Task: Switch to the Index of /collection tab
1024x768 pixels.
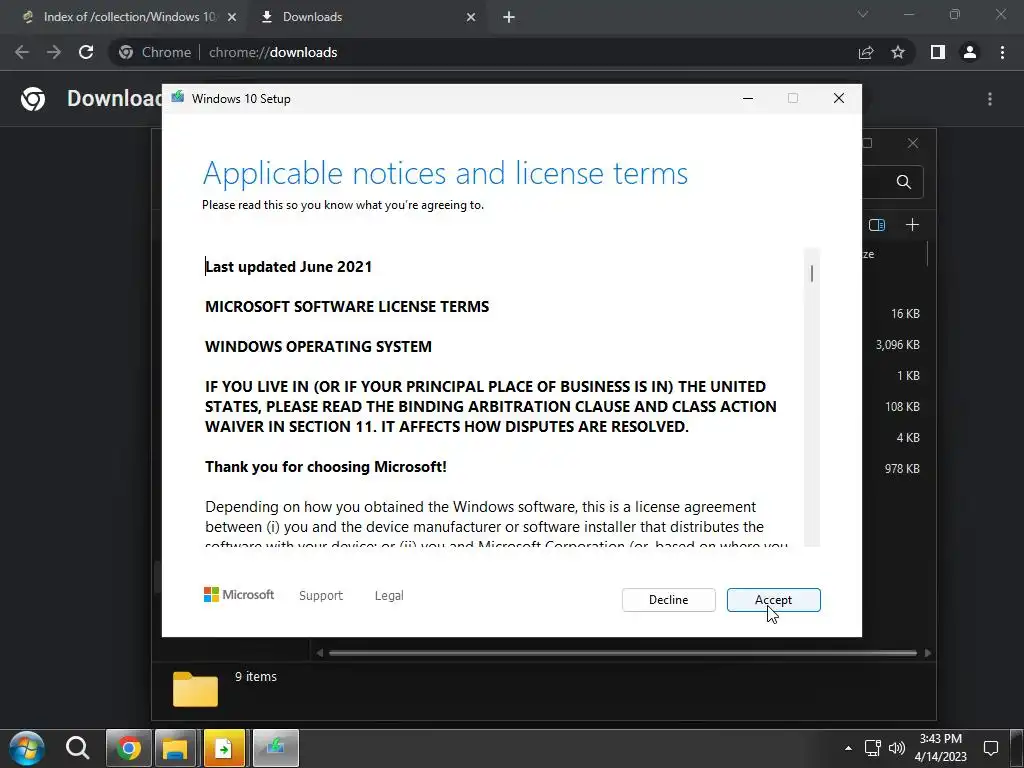Action: 129,17
